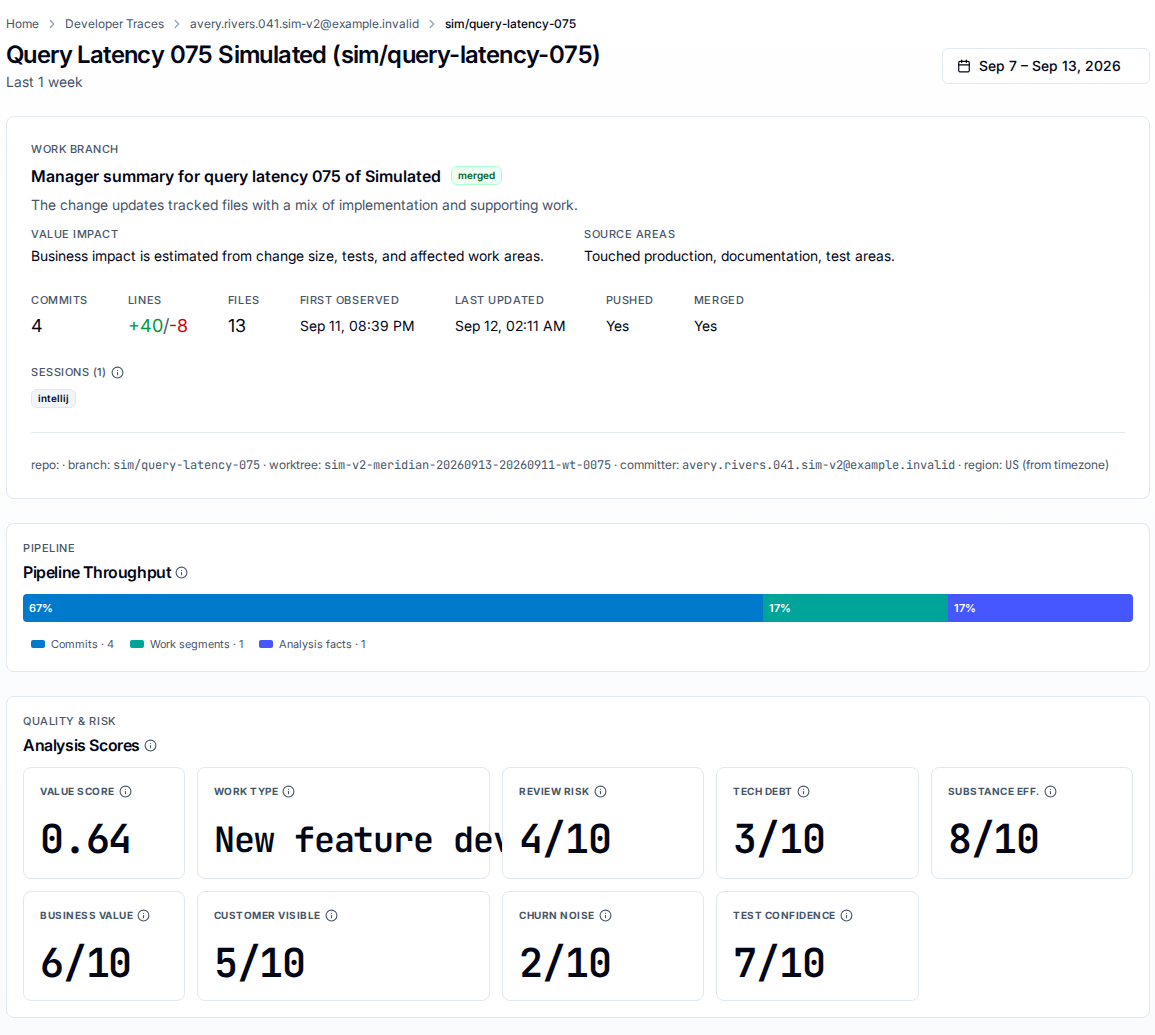Image resolution: width=1155 pixels, height=1035 pixels.
Task: Click the 0.64 value score
Action: point(85,840)
